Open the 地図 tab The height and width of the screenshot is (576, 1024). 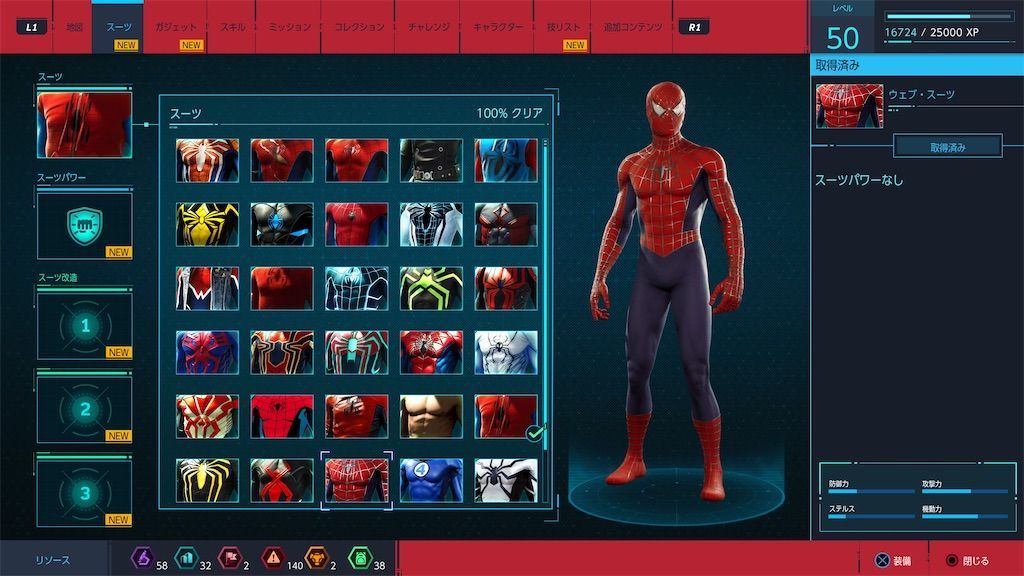pyautogui.click(x=74, y=27)
